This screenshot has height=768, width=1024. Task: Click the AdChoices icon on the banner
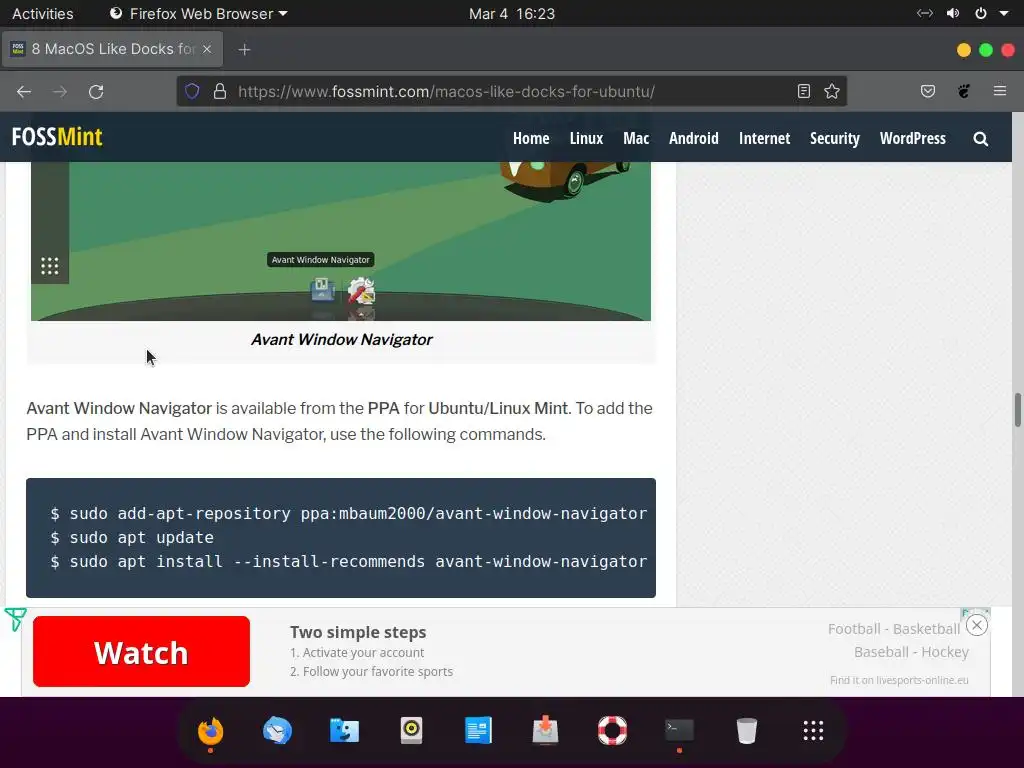[x=966, y=612]
